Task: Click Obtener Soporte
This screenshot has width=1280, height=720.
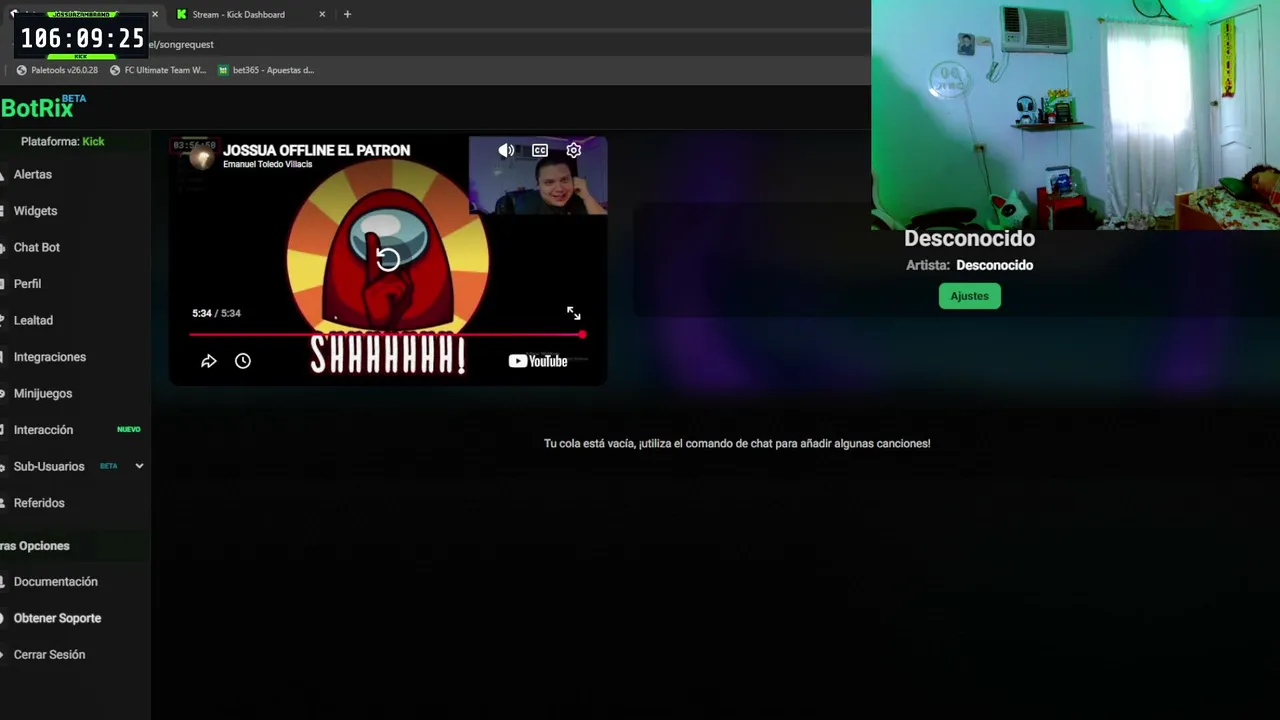Action: [x=57, y=618]
